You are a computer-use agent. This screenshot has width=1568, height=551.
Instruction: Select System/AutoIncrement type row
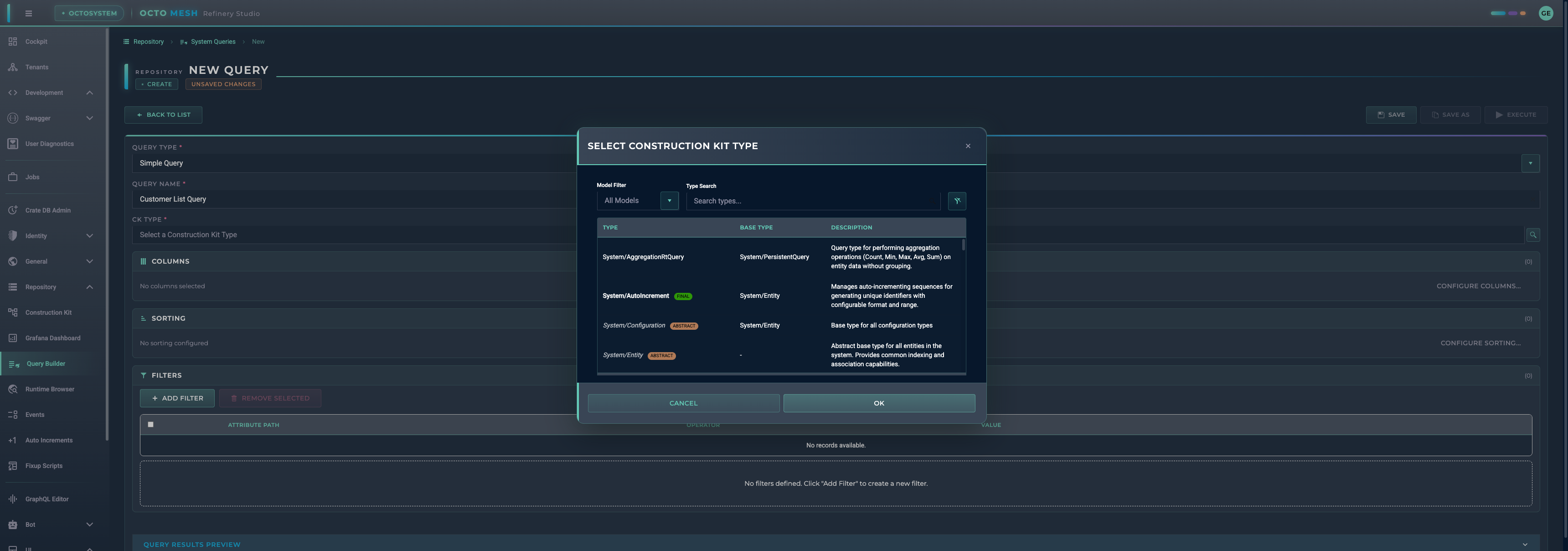[x=635, y=296]
